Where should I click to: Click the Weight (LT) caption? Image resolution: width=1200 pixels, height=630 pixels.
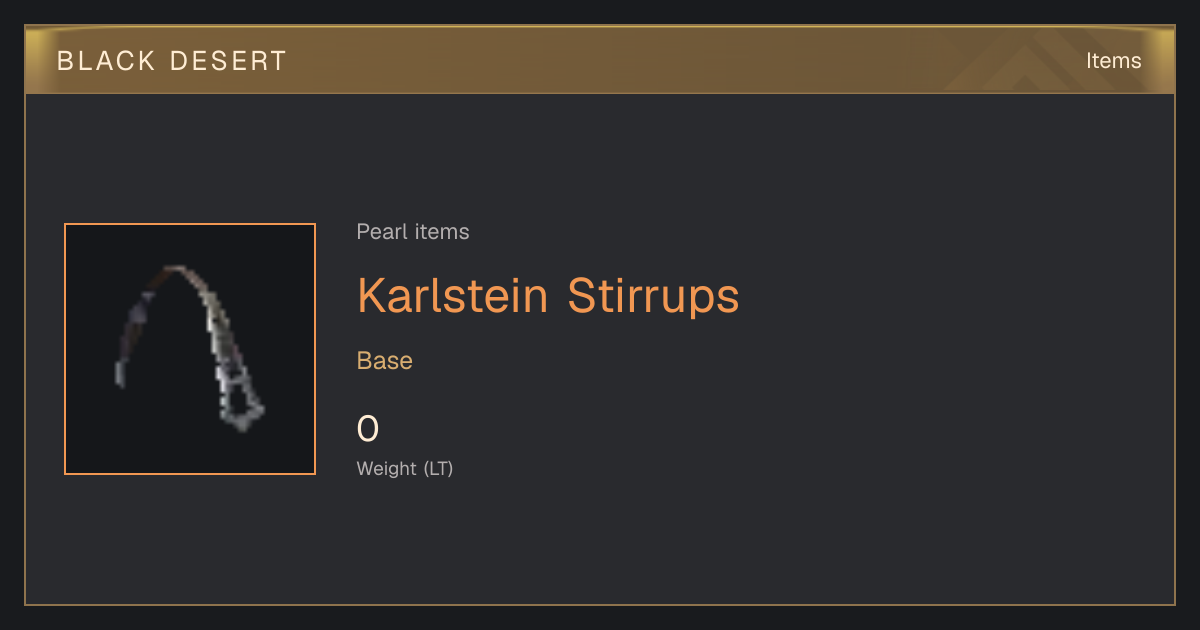(405, 468)
